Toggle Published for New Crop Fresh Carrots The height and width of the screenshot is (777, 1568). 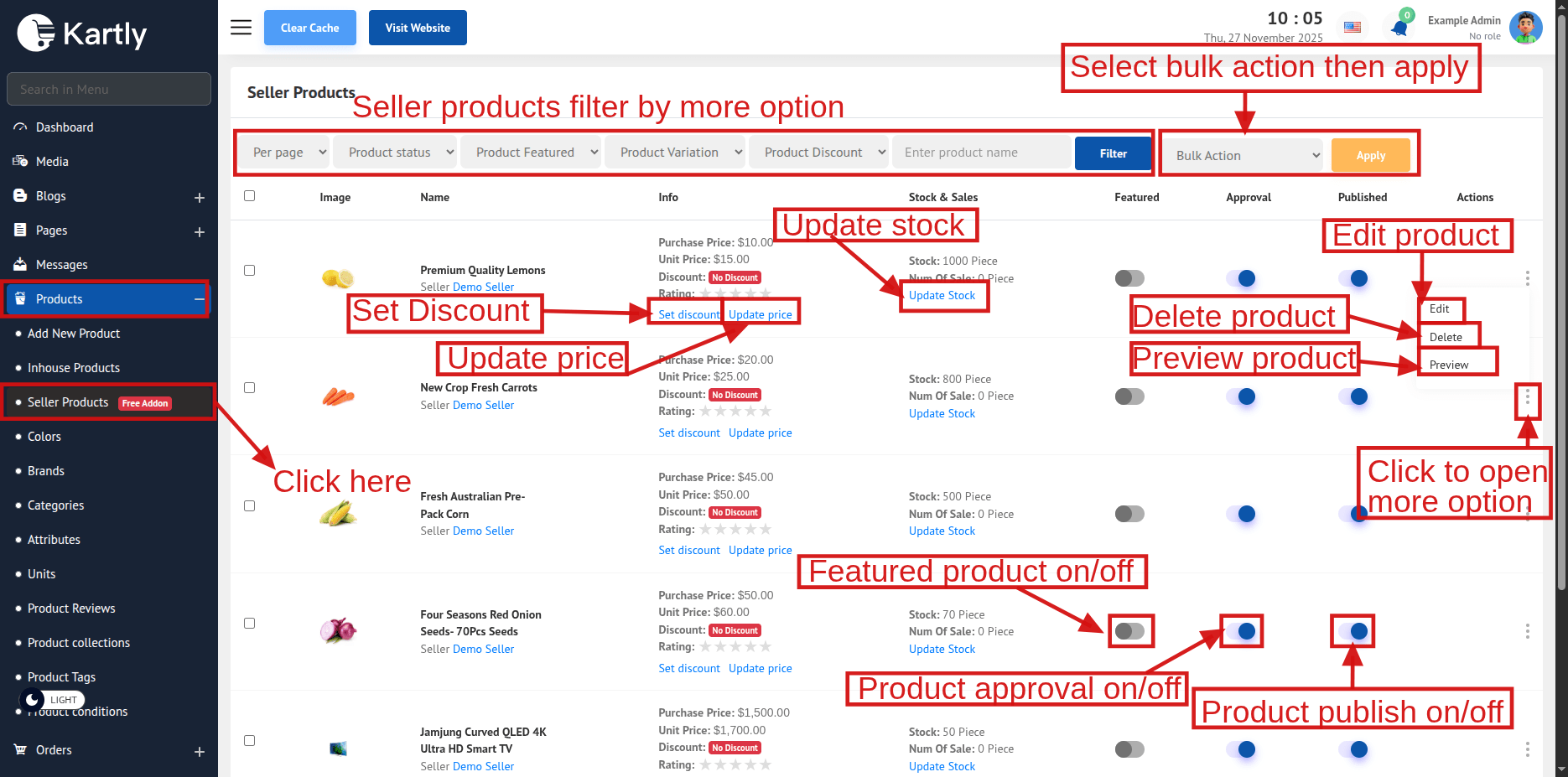point(1353,396)
